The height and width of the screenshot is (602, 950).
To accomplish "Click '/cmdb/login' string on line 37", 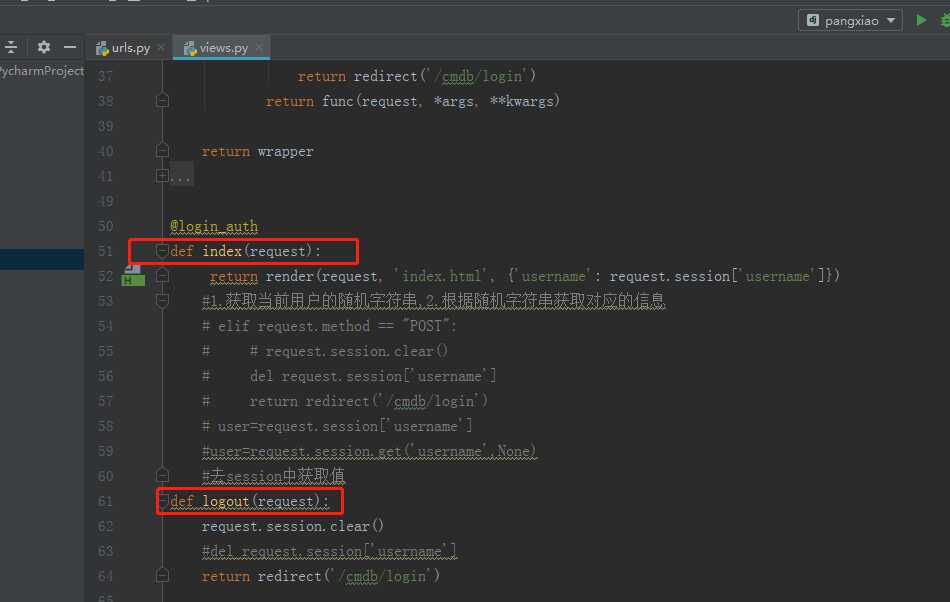I will click(x=481, y=76).
